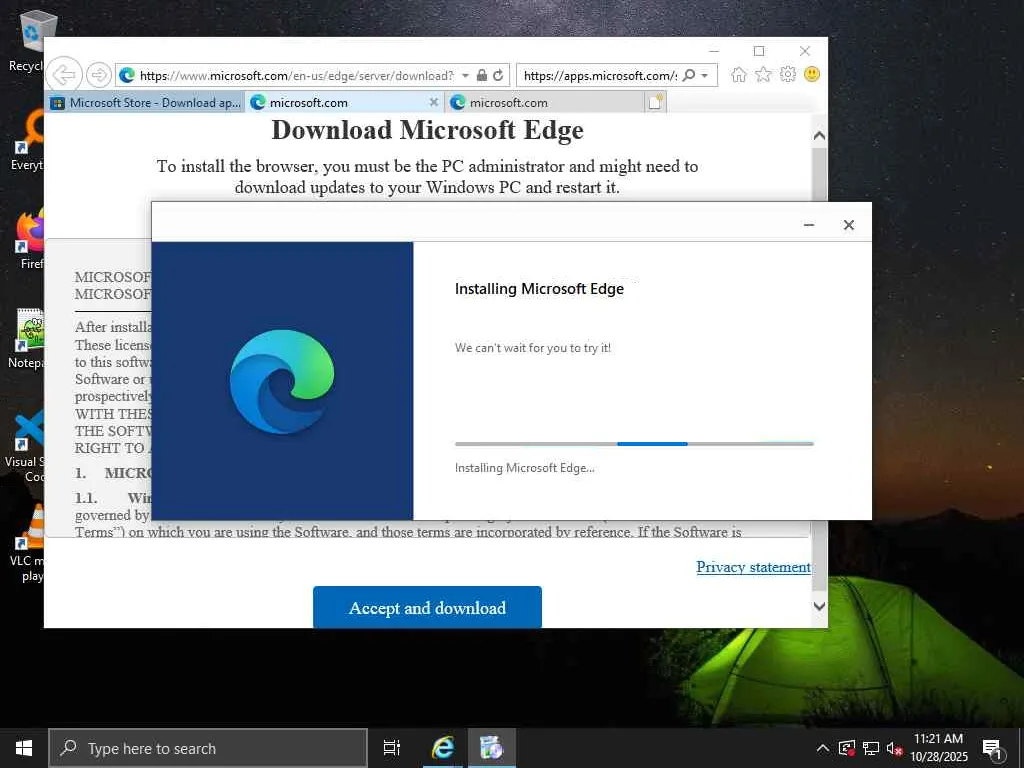Close the active microsoft.com tab
1024x768 pixels.
[x=434, y=103]
